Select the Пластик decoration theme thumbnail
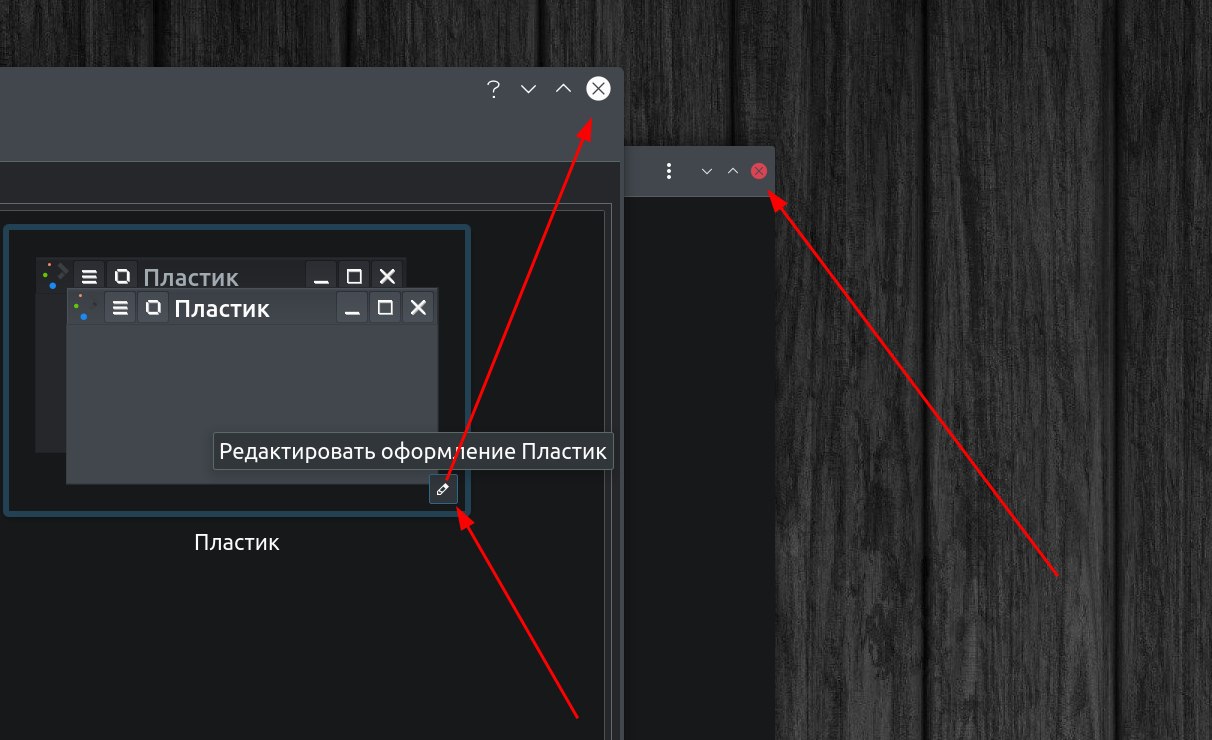 237,371
